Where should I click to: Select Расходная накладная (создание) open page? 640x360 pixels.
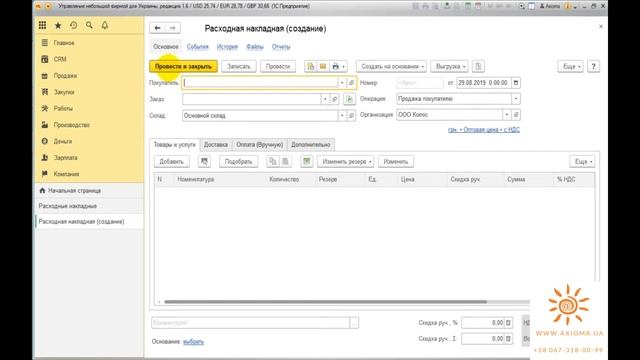point(89,222)
